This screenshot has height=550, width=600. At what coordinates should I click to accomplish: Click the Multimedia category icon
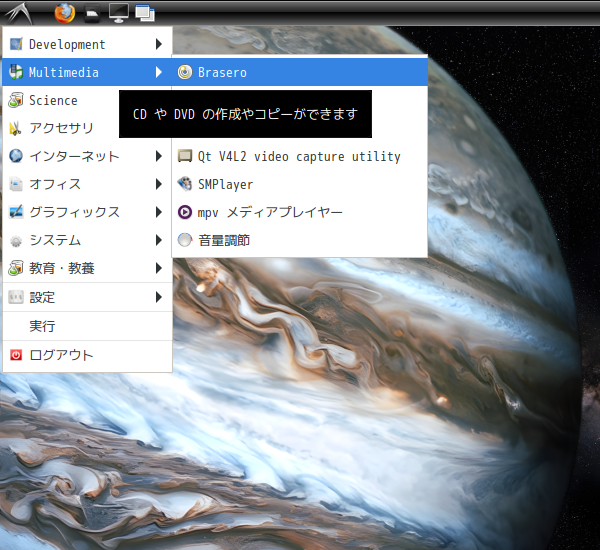click(16, 72)
